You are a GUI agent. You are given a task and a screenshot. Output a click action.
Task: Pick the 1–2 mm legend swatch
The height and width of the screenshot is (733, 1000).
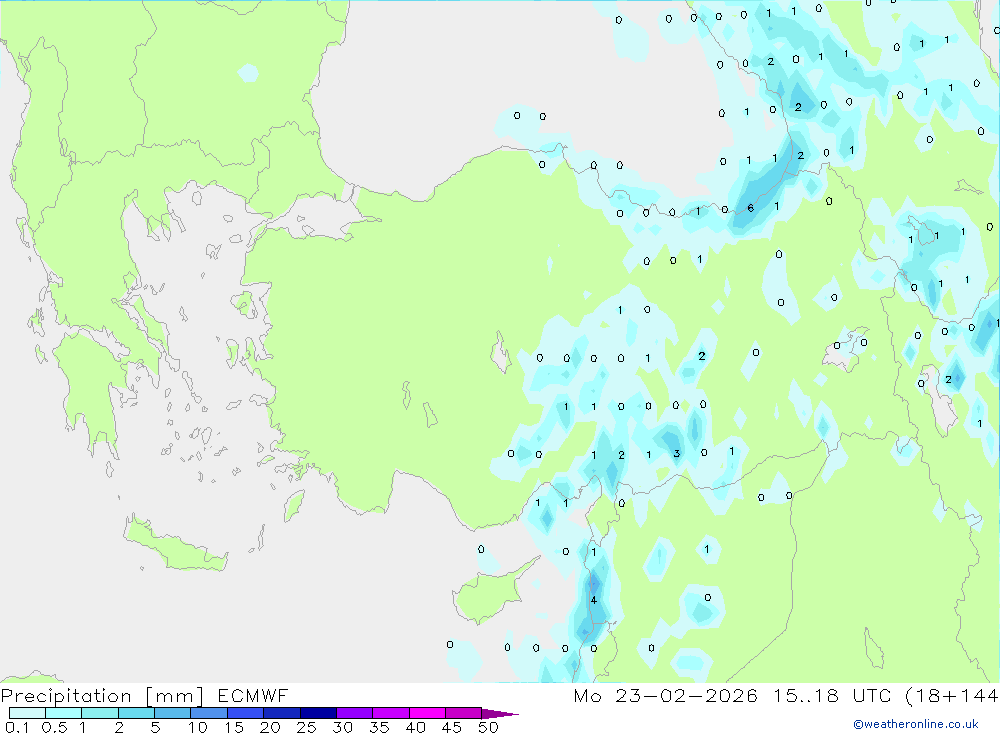(x=99, y=713)
